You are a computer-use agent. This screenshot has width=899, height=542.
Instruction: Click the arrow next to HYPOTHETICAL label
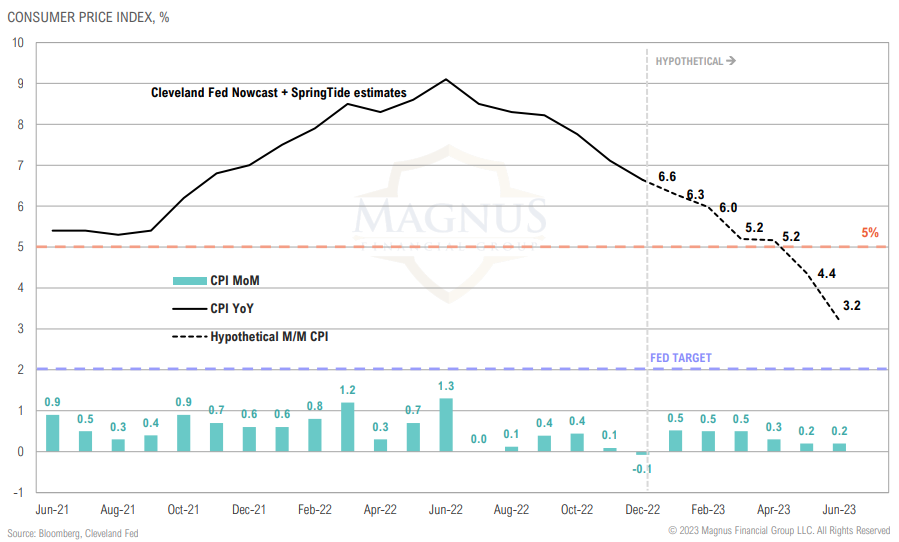[731, 61]
